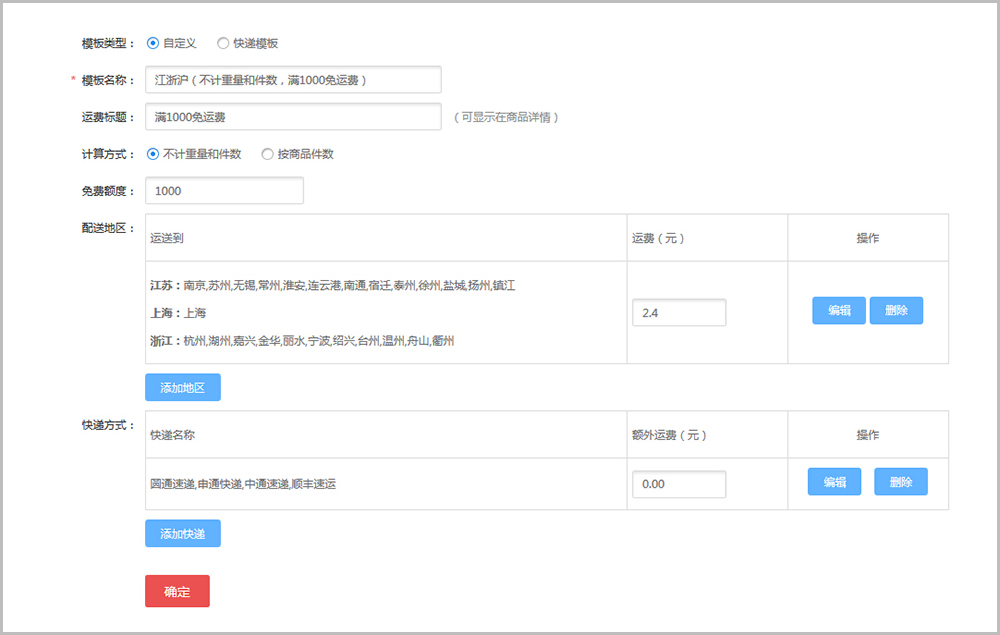Select the 快递模板 radio option
Viewport: 1000px width, 635px height.
(x=223, y=43)
